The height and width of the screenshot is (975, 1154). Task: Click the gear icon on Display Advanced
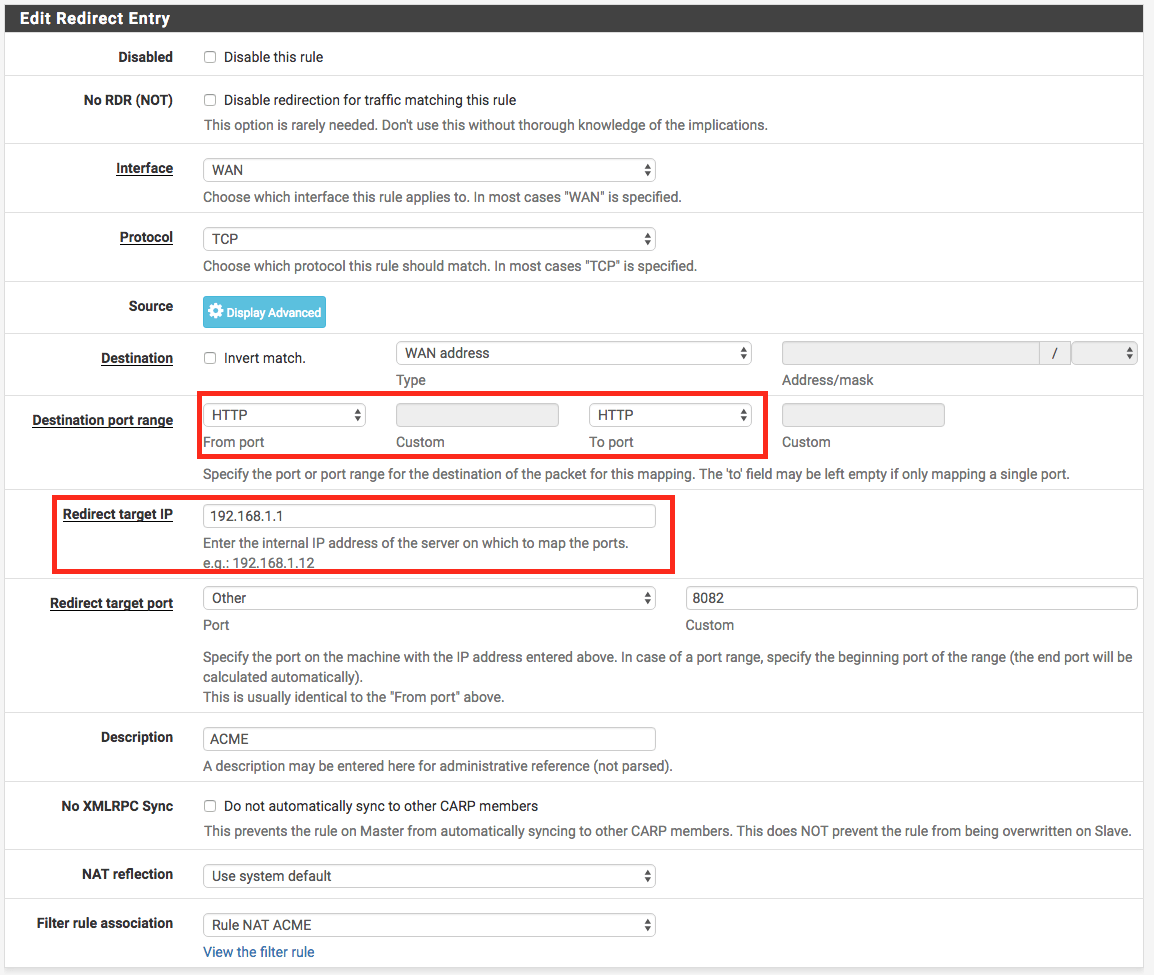[x=215, y=312]
